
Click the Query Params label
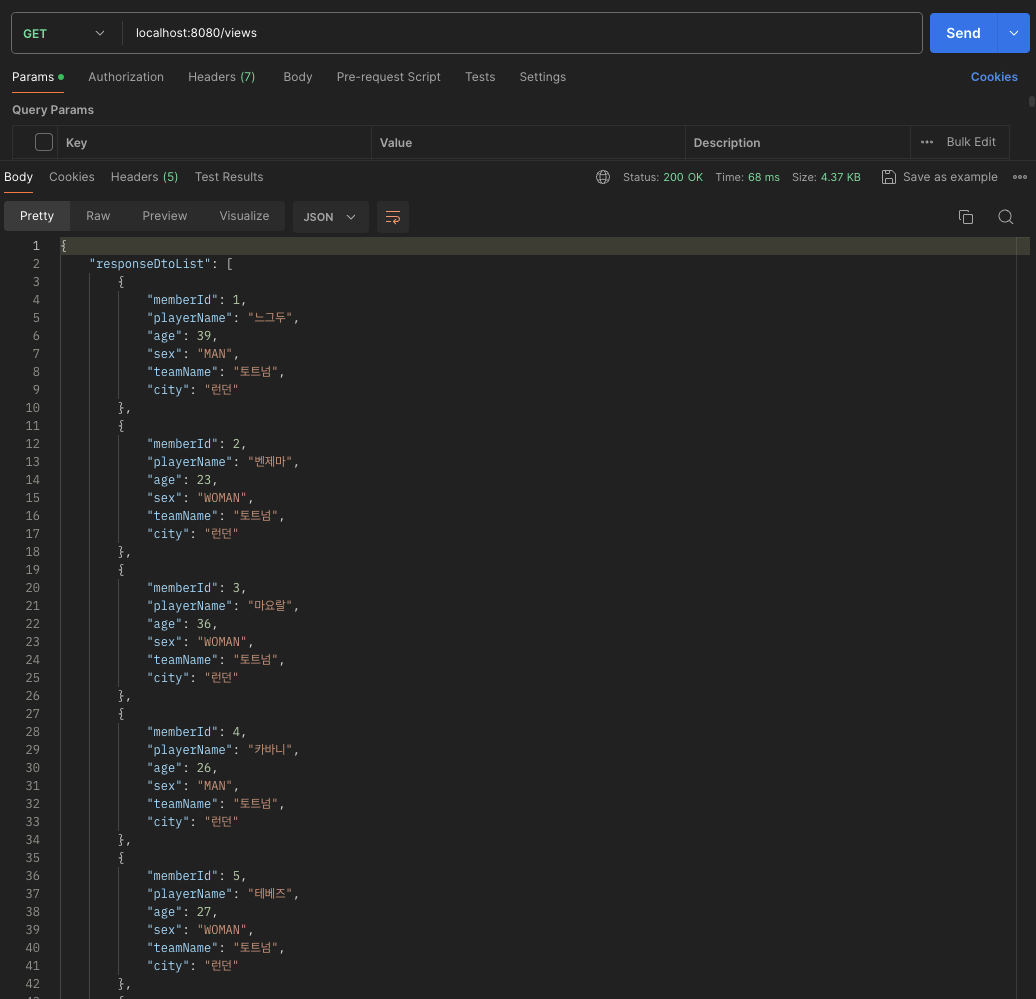click(53, 110)
